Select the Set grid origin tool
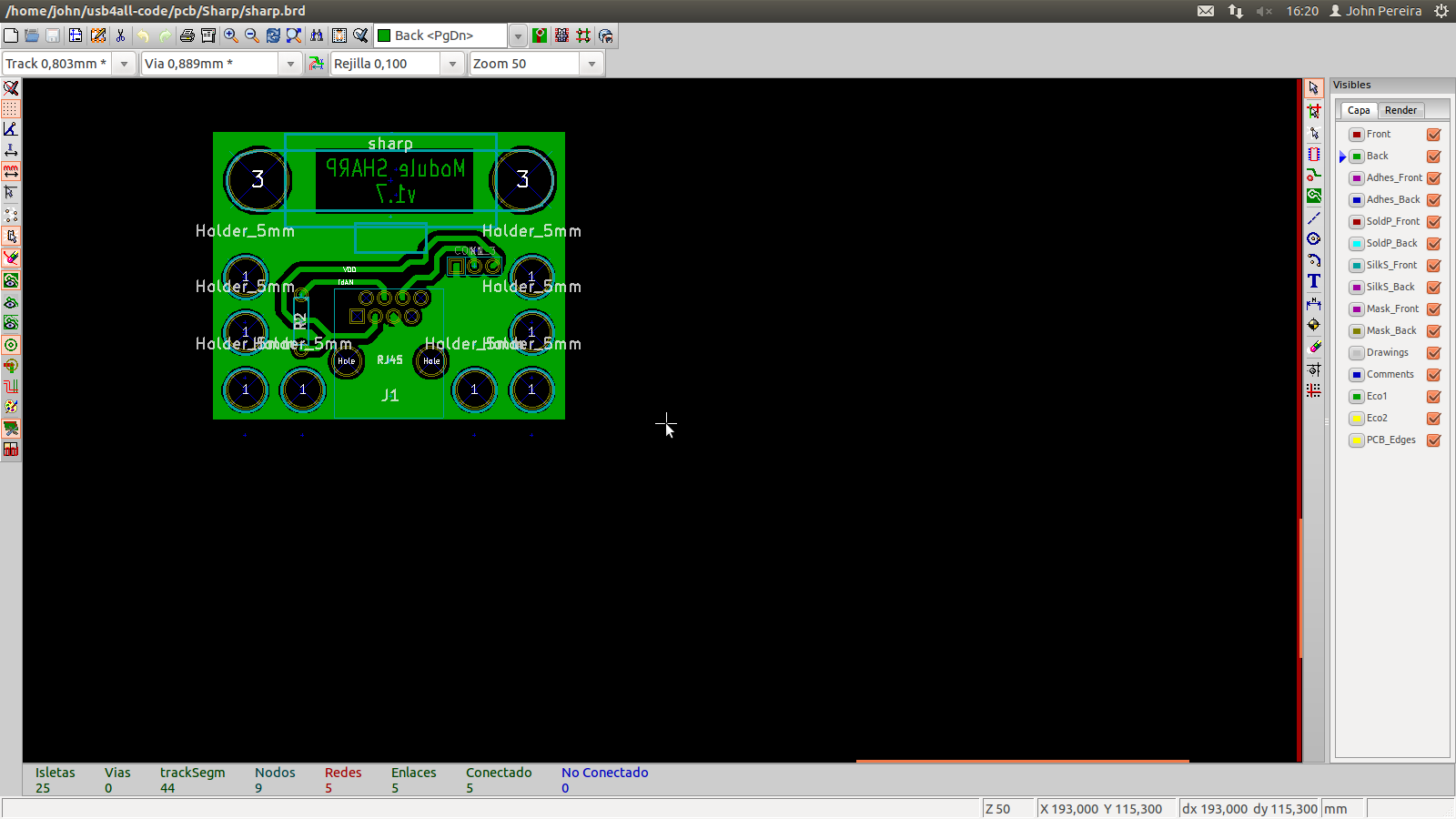Screen dimensions: 1456x819 point(1314,390)
